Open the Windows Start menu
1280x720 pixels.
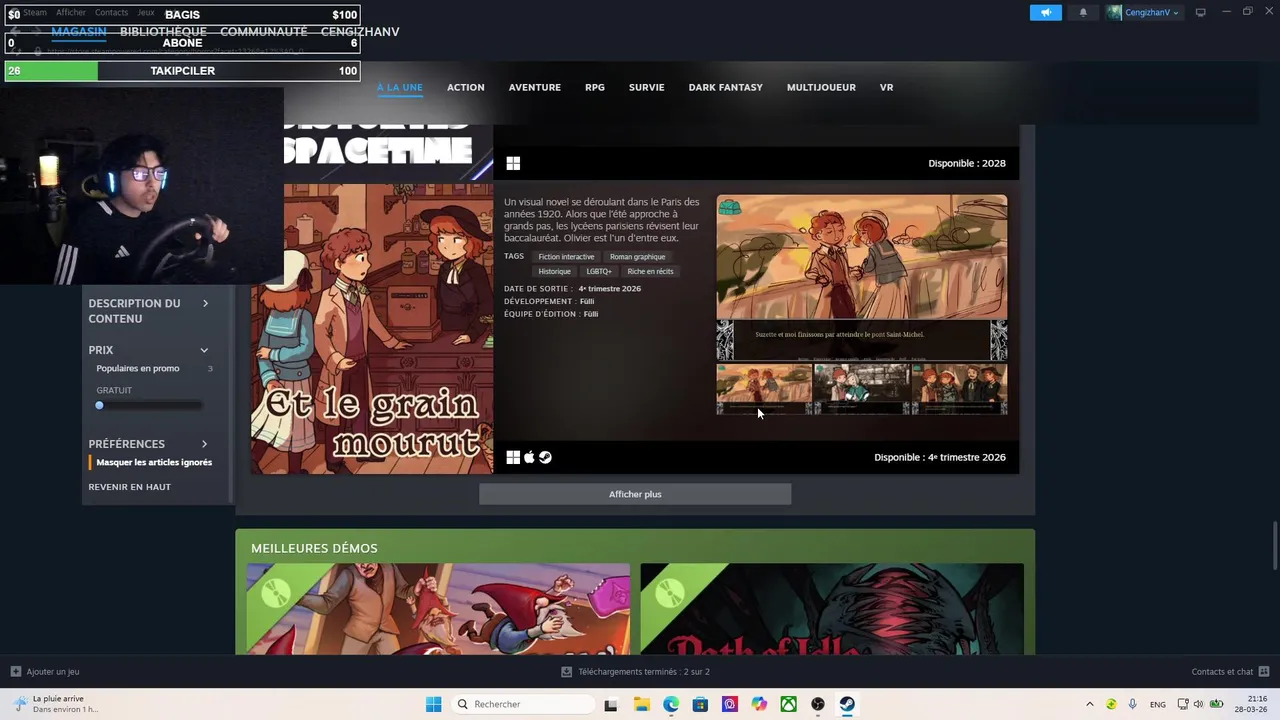(x=433, y=704)
